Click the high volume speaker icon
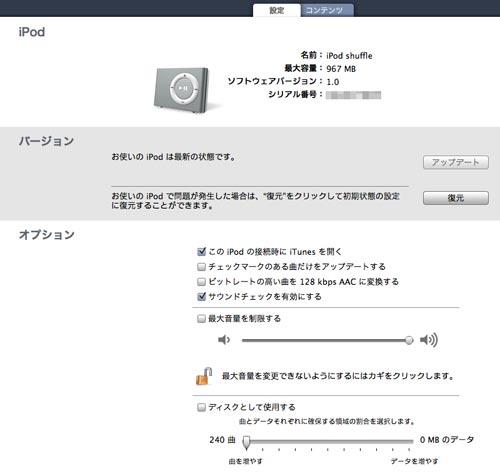The height and width of the screenshot is (474, 500). (x=429, y=340)
